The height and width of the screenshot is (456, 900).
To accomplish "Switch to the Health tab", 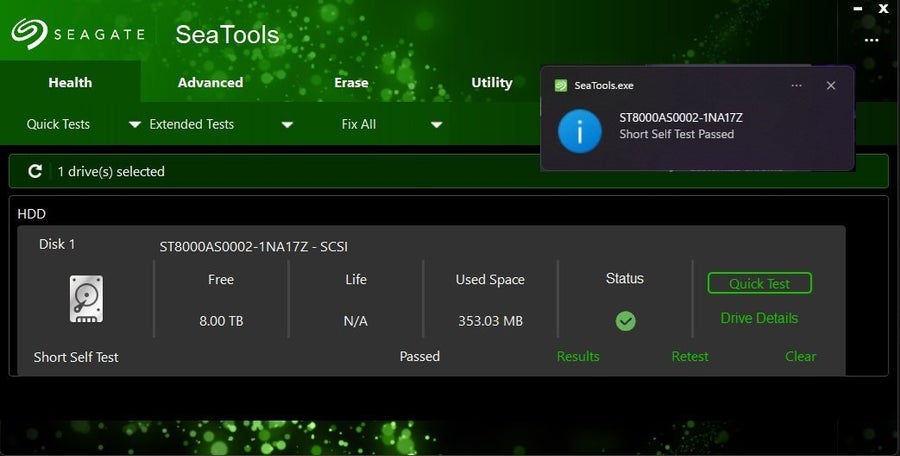I will click(x=70, y=83).
